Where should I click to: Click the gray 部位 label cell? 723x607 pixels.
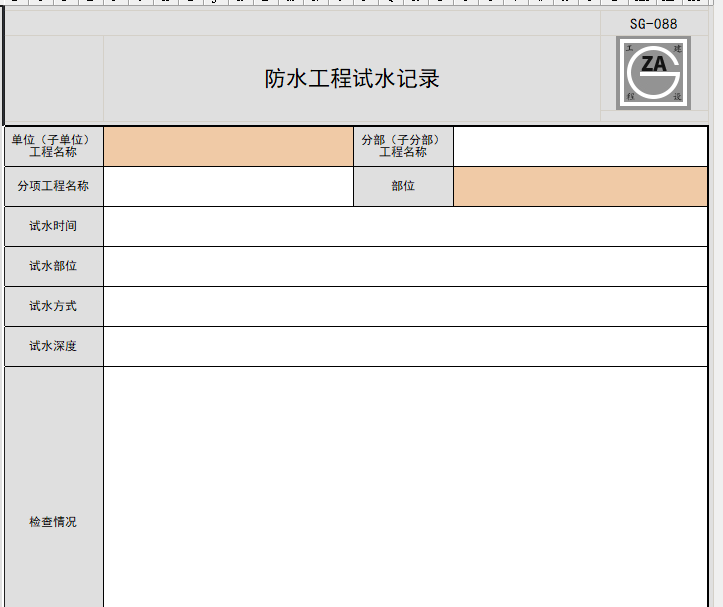[403, 186]
